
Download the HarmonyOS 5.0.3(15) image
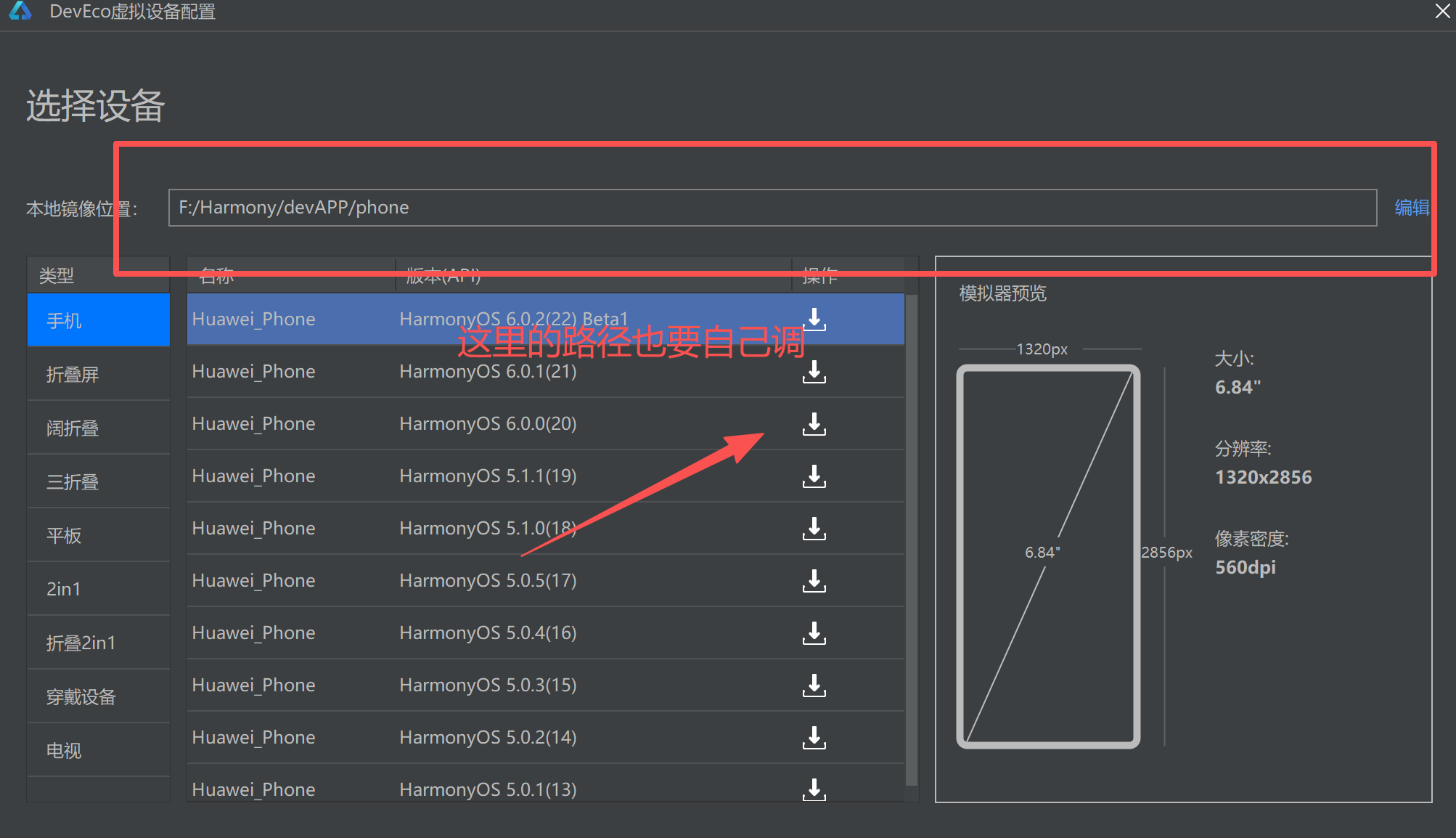(x=814, y=686)
